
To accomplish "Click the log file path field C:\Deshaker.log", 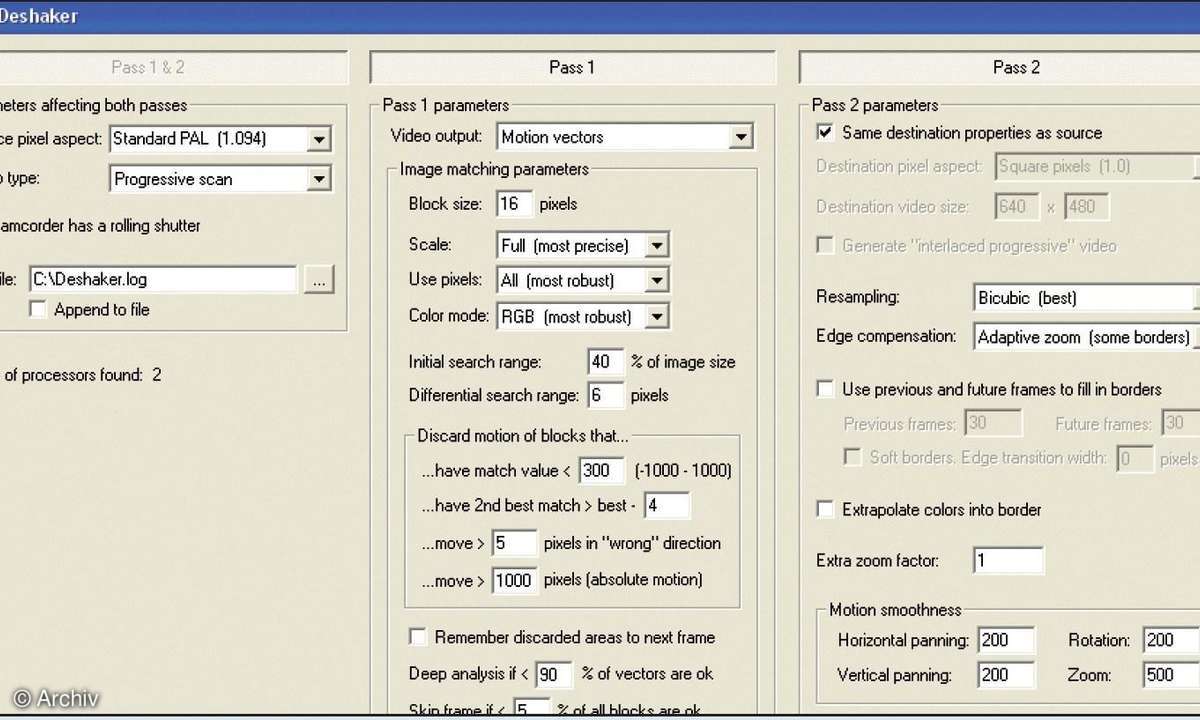I will point(163,280).
